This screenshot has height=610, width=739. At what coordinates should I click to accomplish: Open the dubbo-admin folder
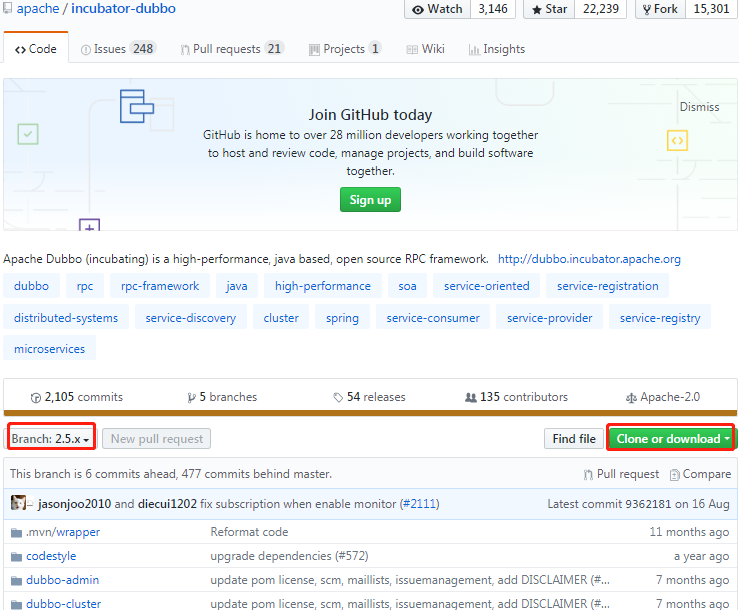[x=63, y=580]
